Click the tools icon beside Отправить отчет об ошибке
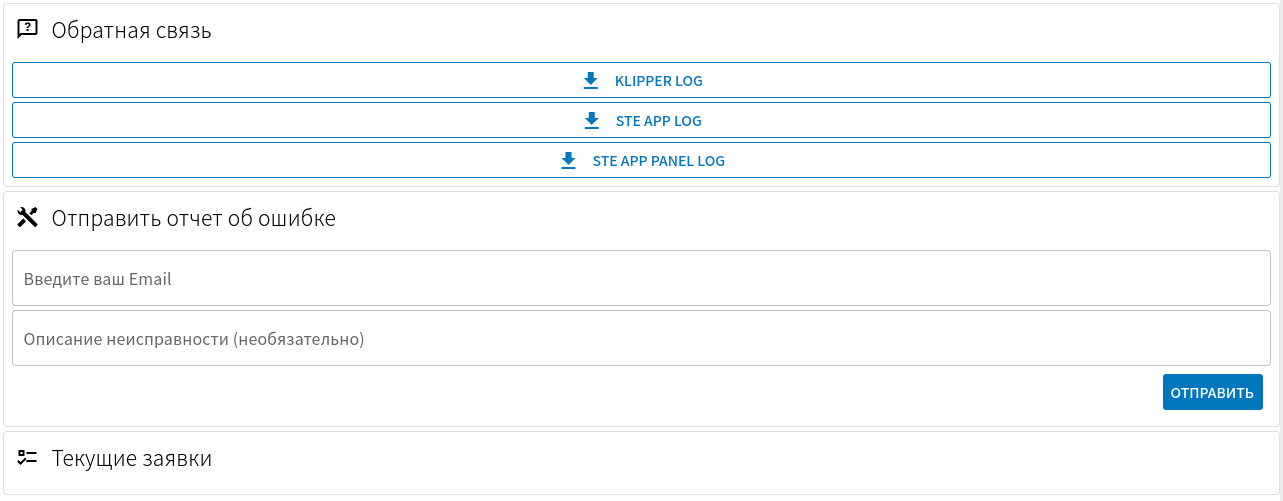Viewport: 1283px width, 501px height. pyautogui.click(x=28, y=217)
